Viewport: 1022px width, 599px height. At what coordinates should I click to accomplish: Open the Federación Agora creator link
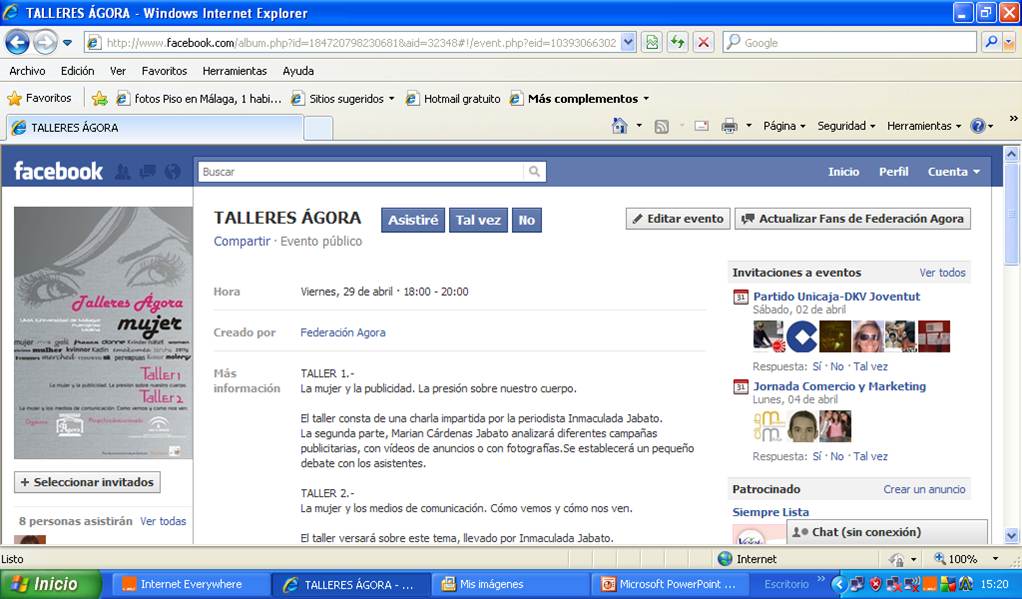pyautogui.click(x=343, y=332)
